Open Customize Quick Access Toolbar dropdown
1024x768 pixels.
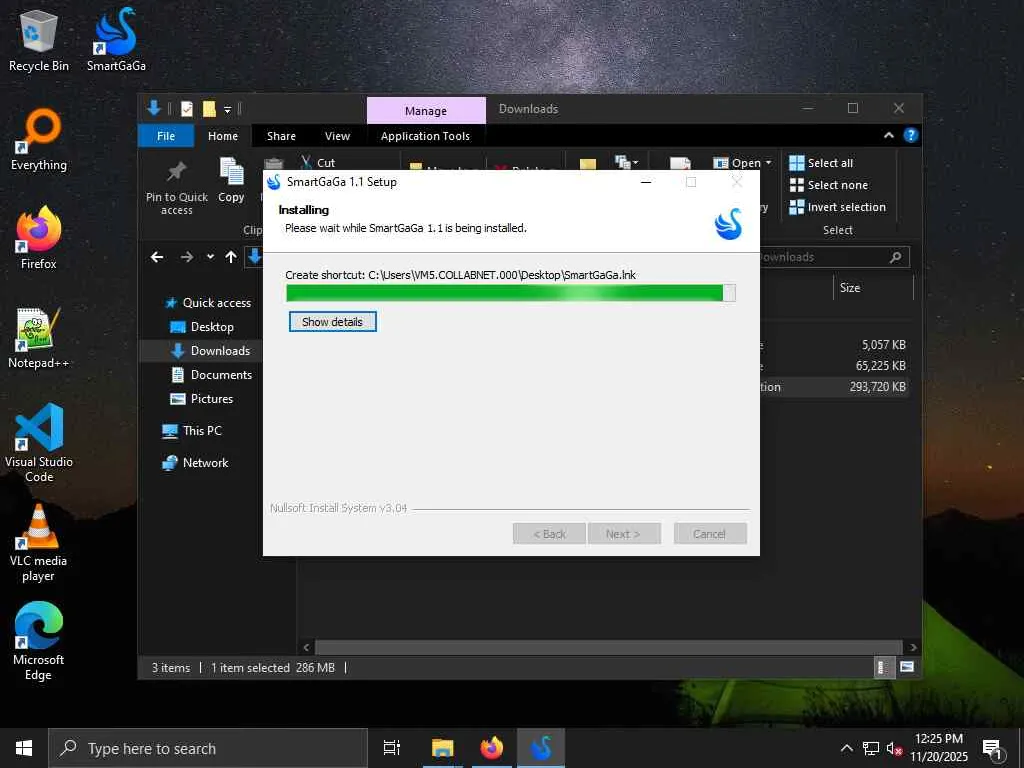227,110
